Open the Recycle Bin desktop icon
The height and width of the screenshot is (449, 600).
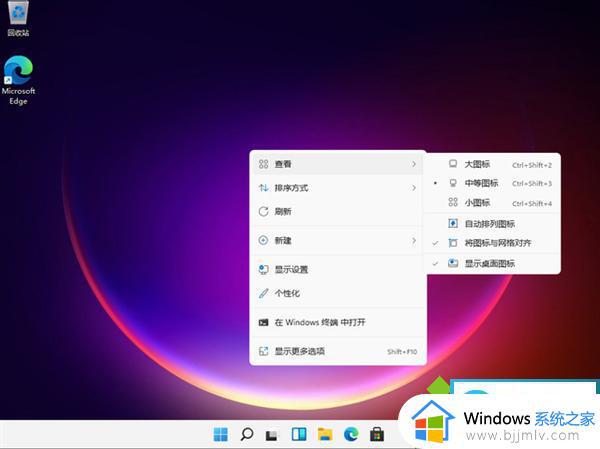[x=18, y=18]
